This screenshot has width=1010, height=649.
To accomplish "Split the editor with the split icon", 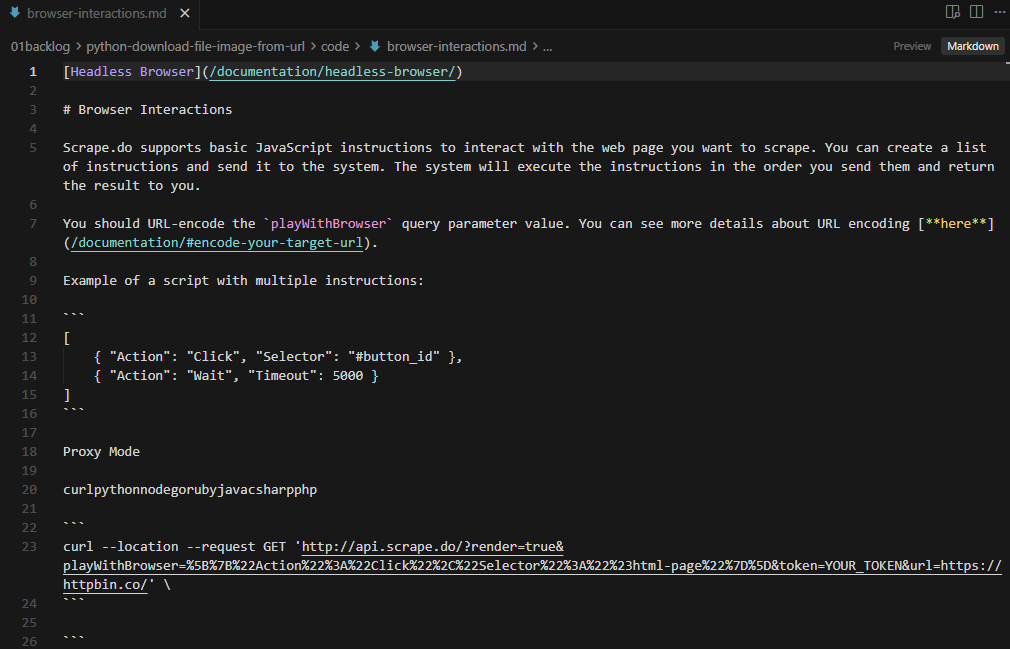I will click(x=975, y=10).
